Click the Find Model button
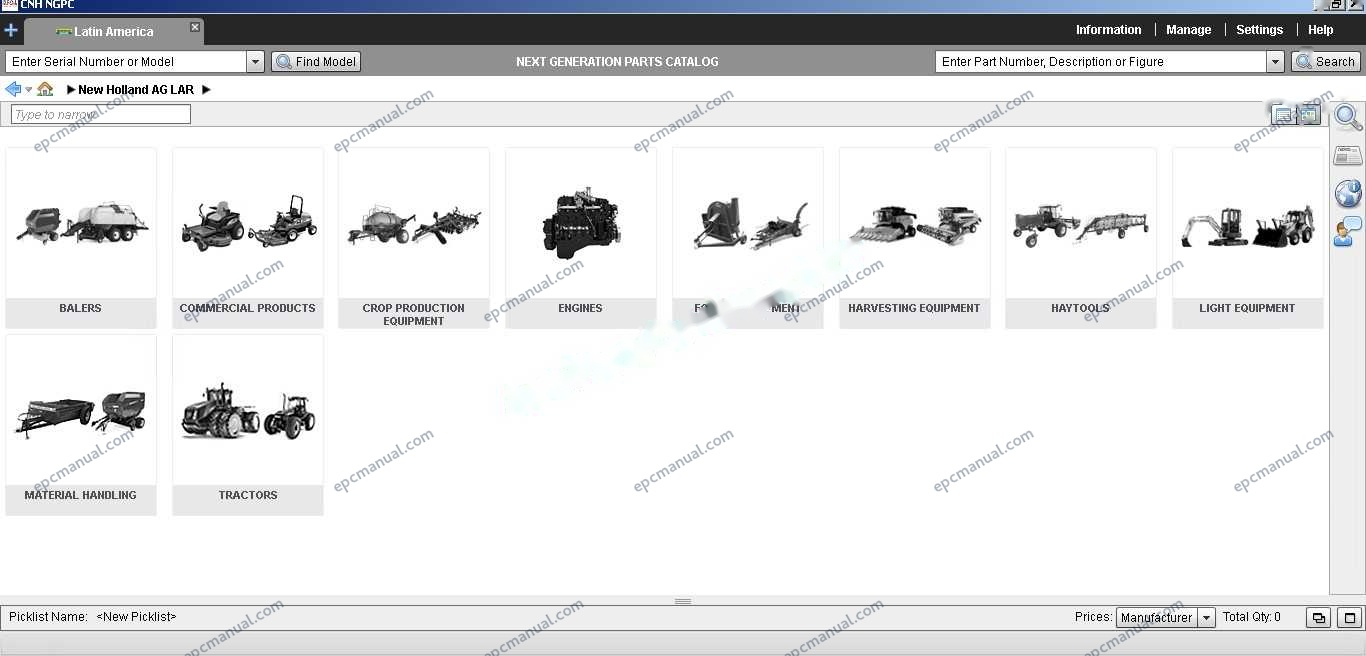1366x656 pixels. 316,62
